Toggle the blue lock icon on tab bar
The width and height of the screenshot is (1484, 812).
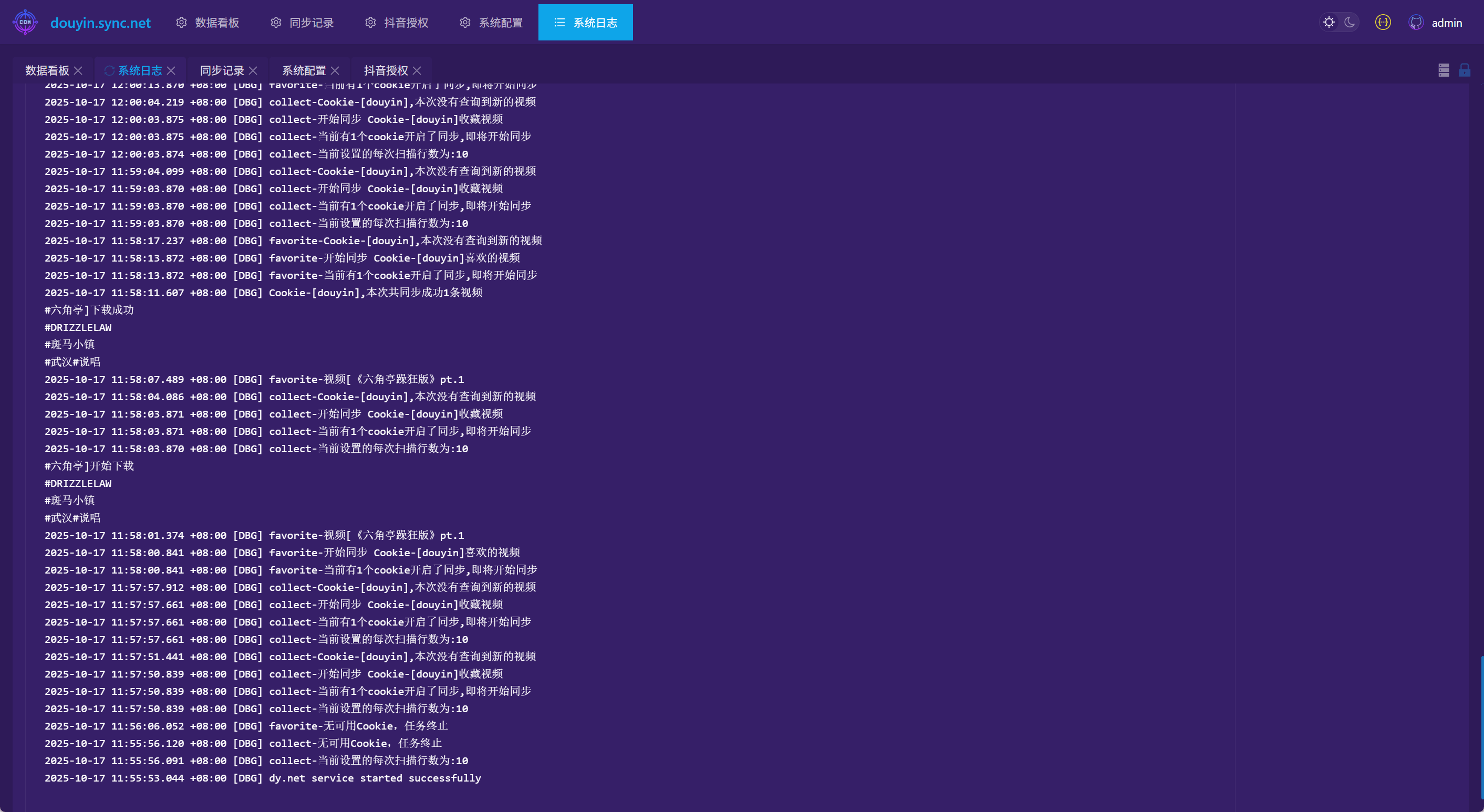click(1464, 70)
